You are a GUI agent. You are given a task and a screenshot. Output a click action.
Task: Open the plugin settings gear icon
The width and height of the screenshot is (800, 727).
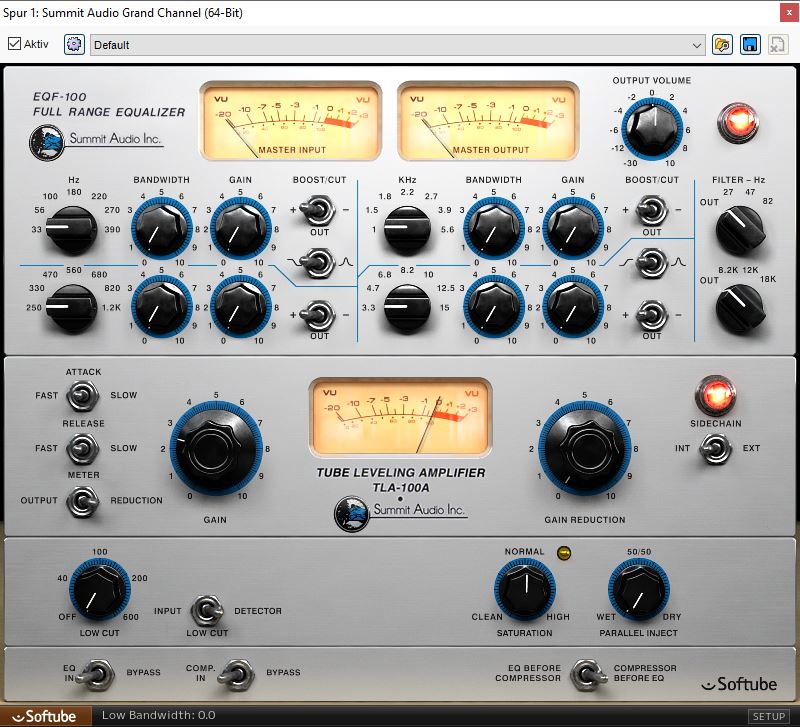coord(74,44)
